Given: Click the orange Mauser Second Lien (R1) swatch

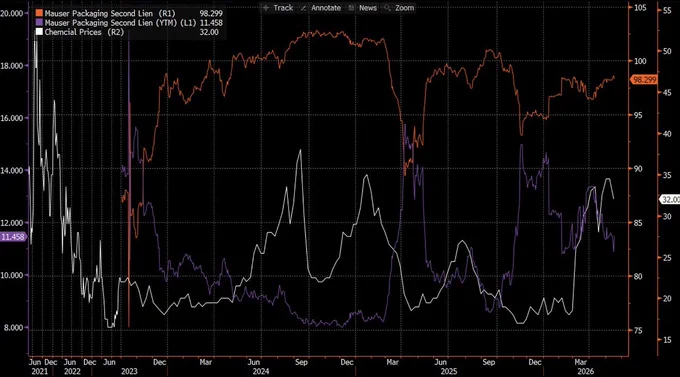Looking at the screenshot, I should 39,13.
